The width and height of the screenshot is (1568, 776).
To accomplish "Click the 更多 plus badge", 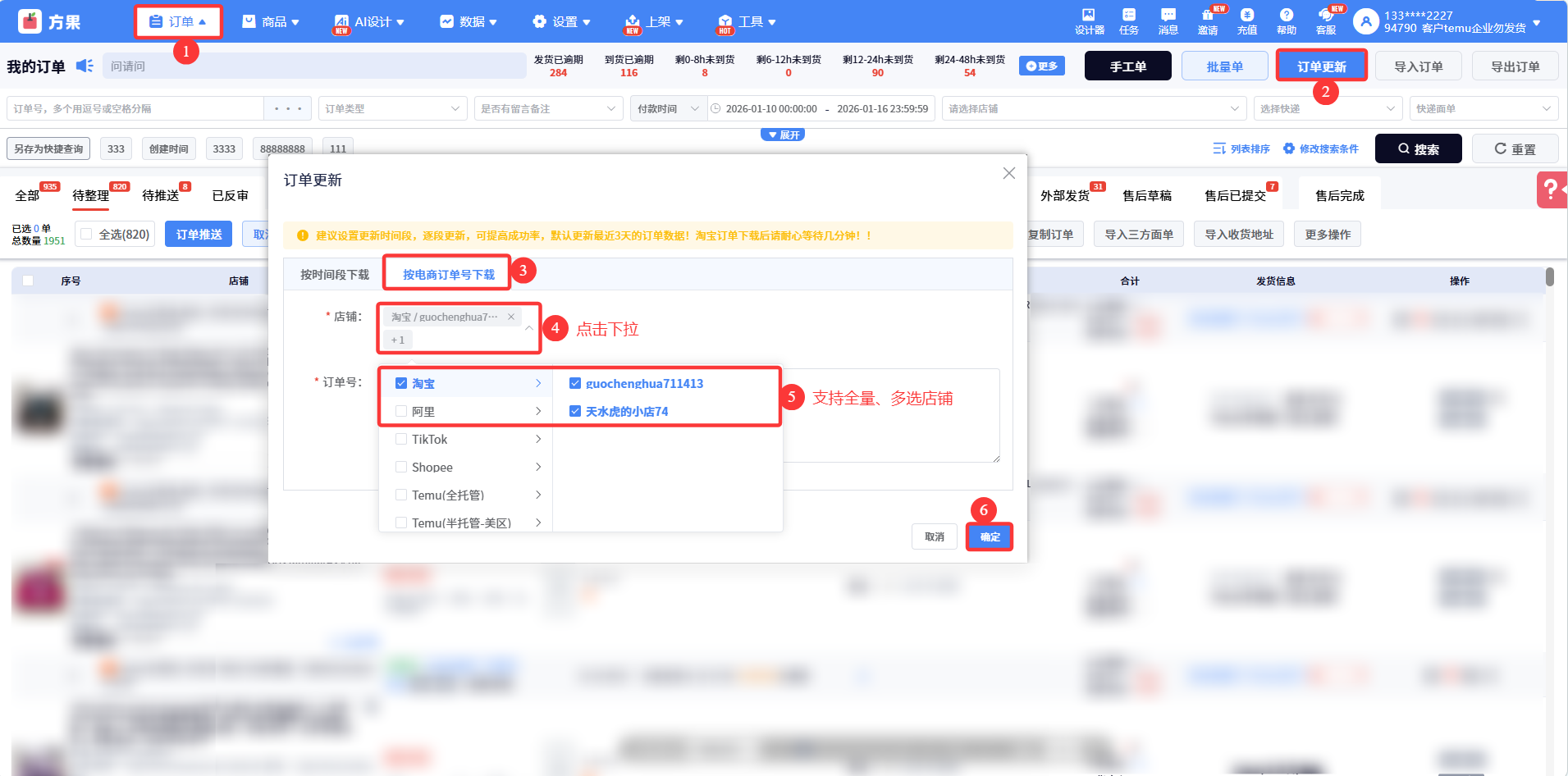I will (1042, 66).
